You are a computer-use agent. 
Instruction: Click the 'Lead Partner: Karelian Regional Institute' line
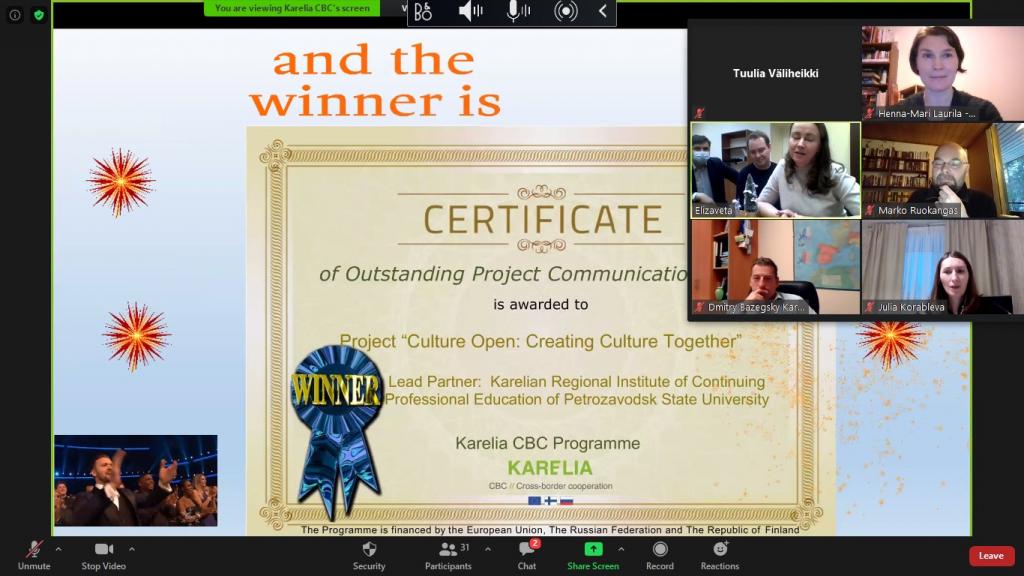point(577,381)
